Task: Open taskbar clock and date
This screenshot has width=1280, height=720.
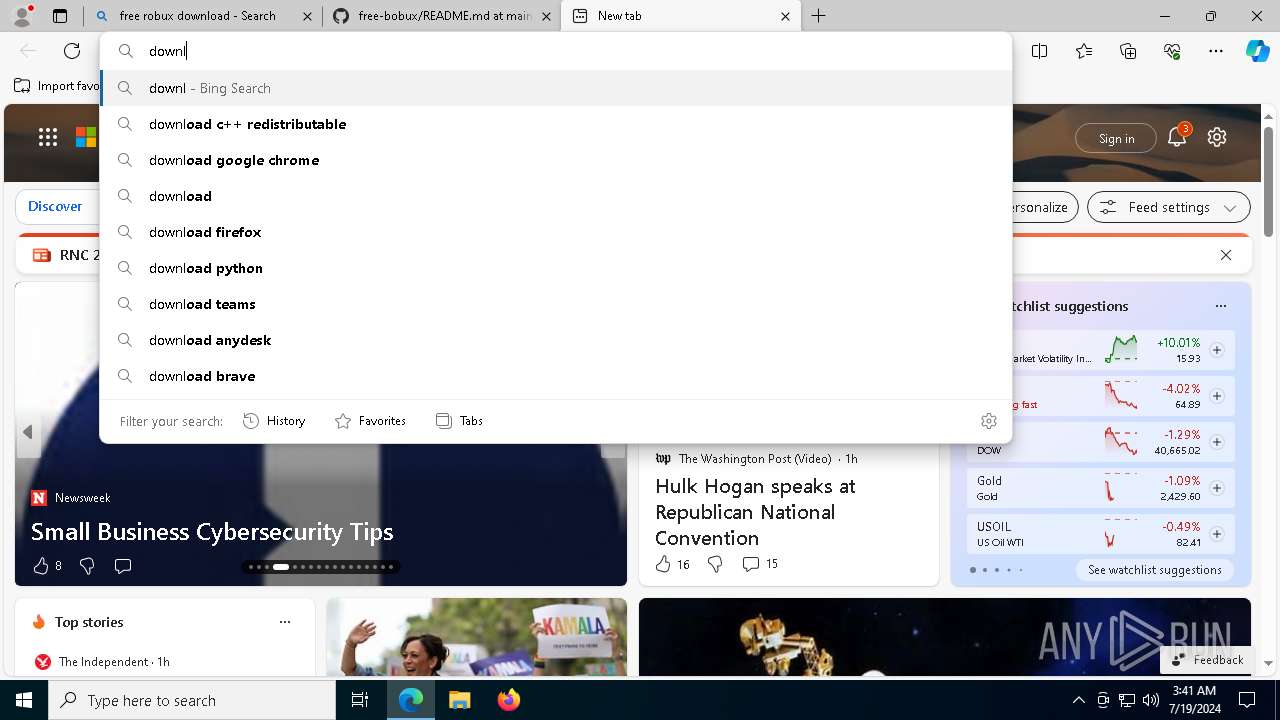Action: (1194, 700)
